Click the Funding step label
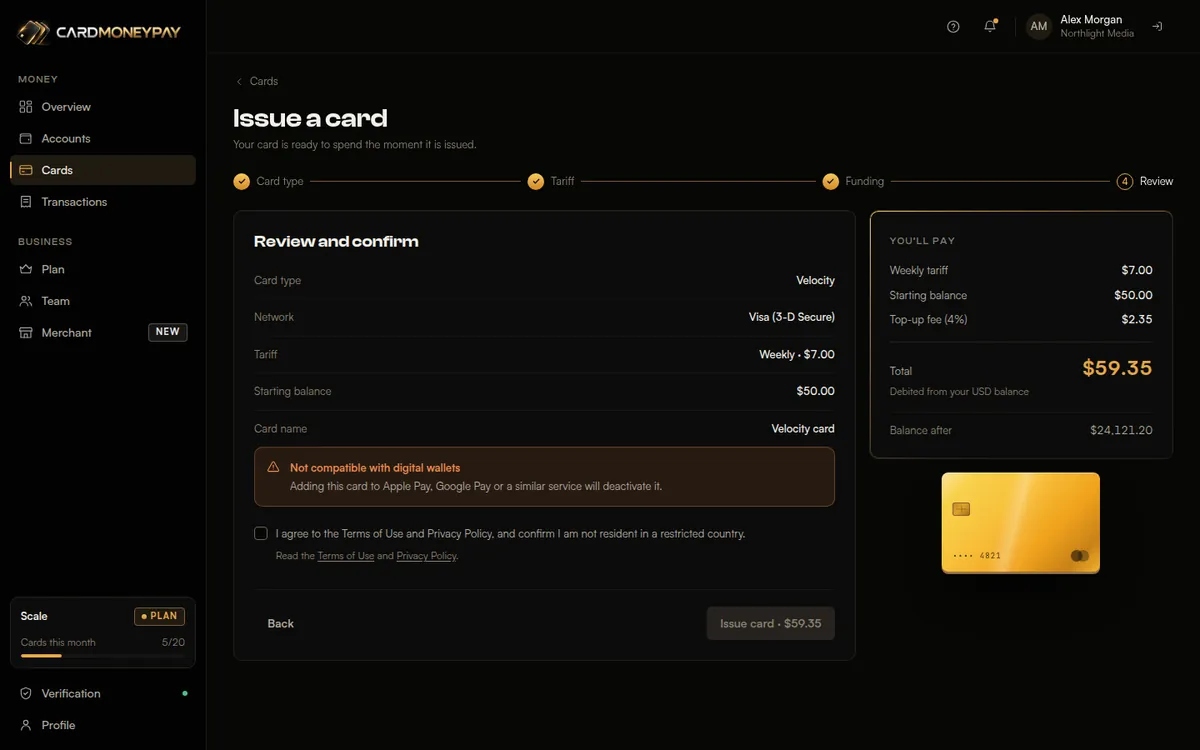The width and height of the screenshot is (1200, 750). pos(865,181)
